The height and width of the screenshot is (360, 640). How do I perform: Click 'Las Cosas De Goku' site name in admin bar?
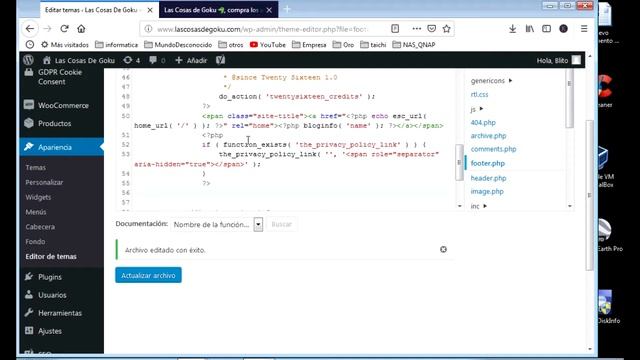tap(79, 60)
